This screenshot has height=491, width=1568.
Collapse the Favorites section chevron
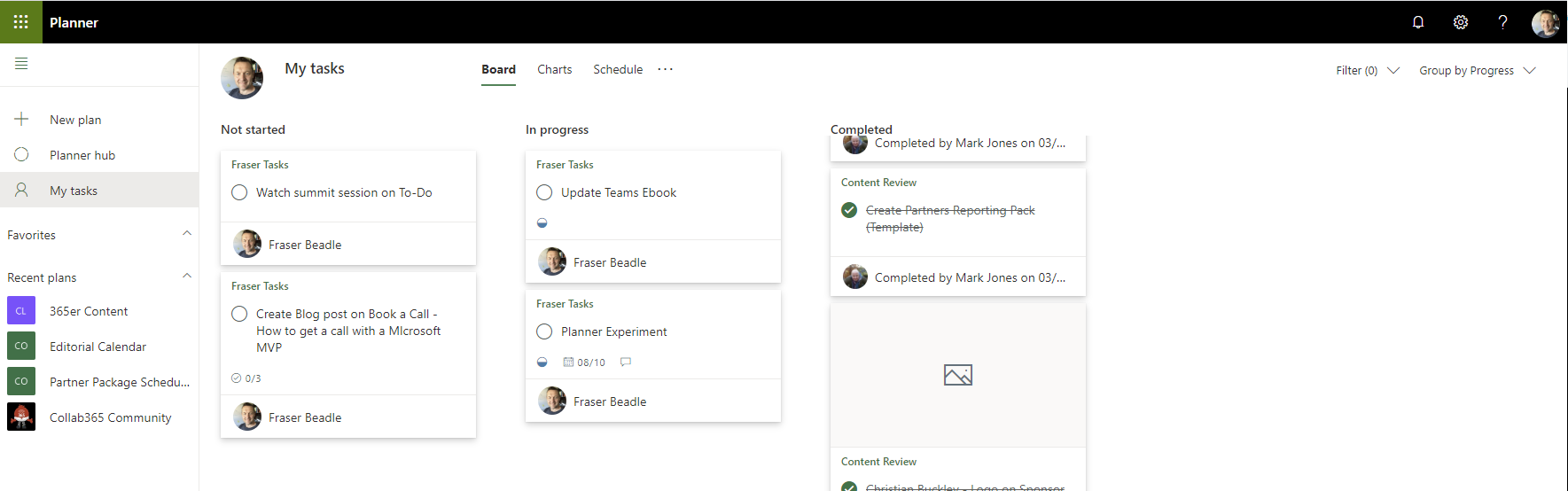pos(187,233)
